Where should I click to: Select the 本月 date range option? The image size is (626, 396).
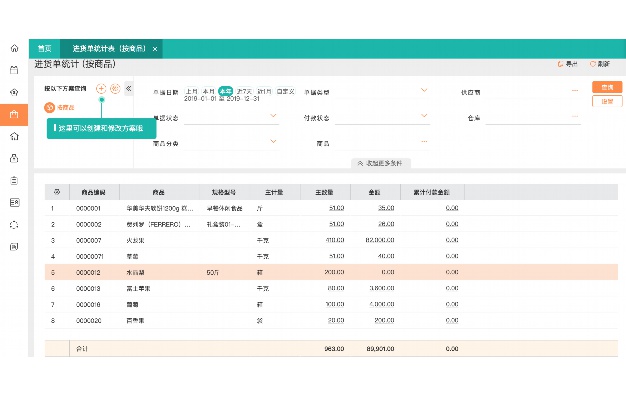click(x=208, y=91)
